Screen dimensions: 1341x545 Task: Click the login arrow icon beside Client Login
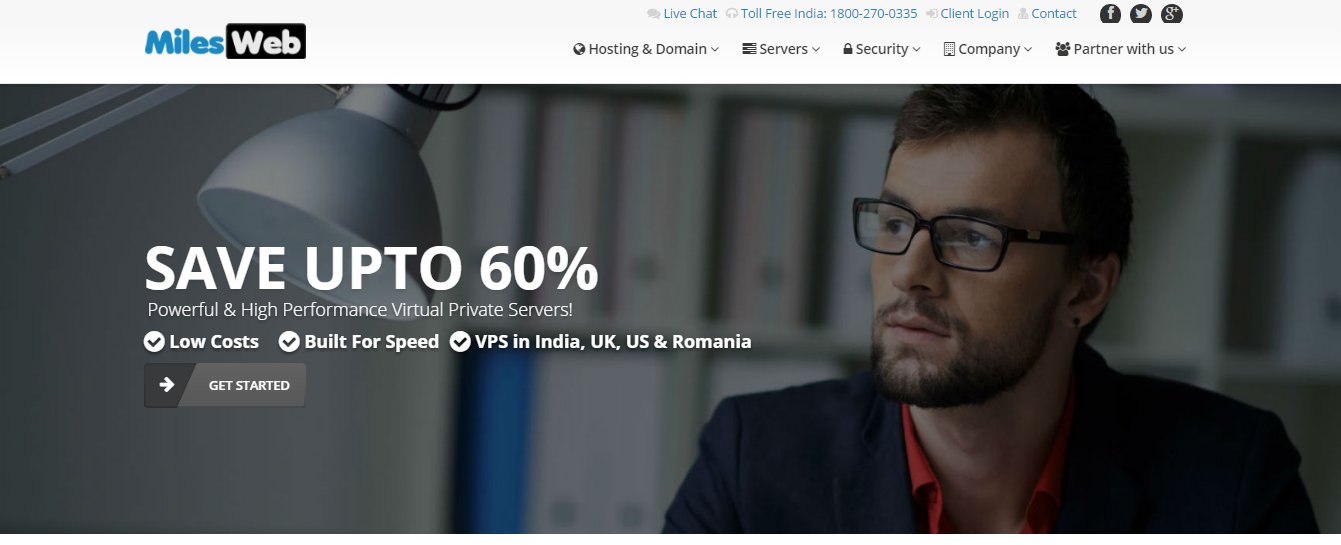[x=931, y=14]
